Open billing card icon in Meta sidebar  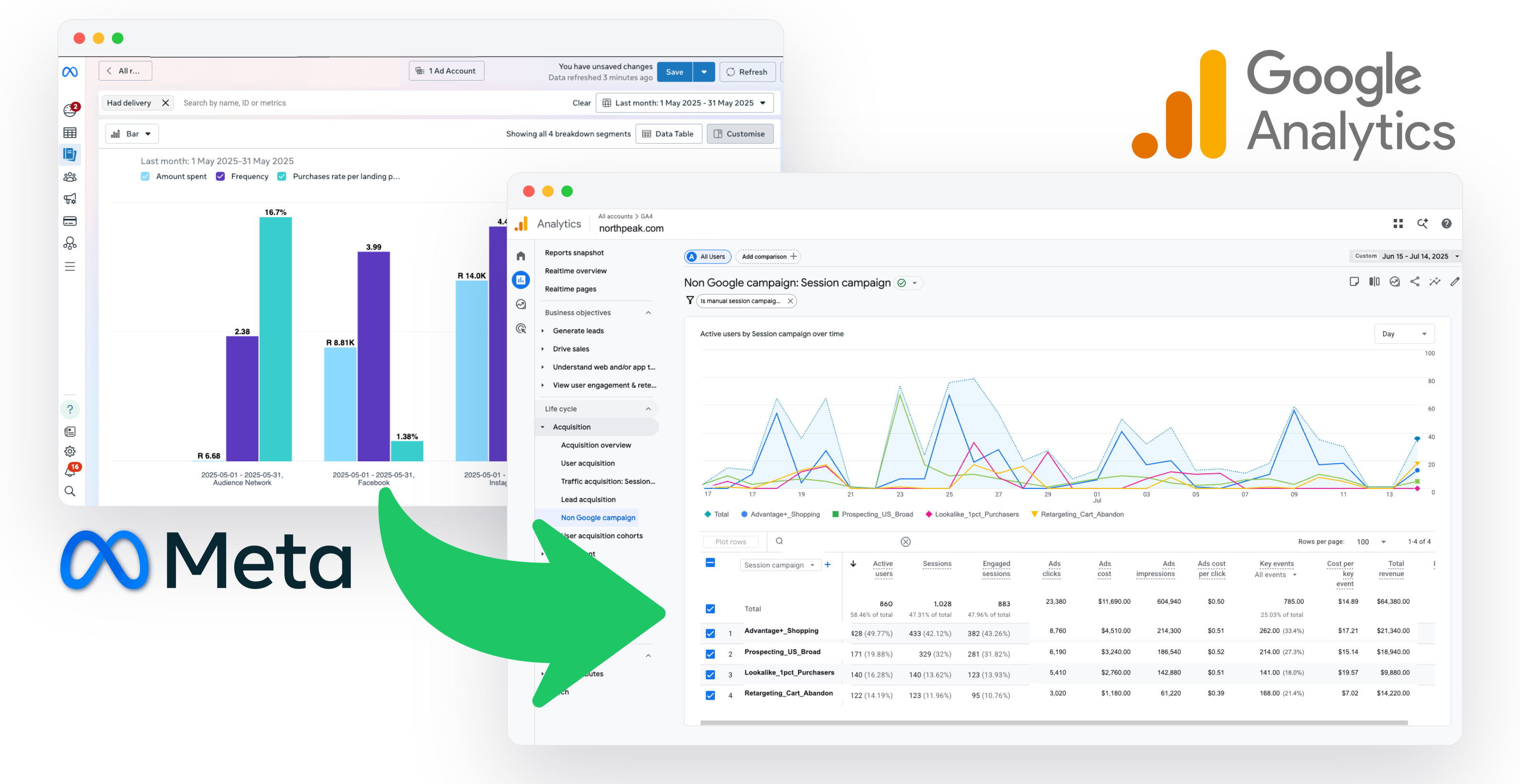click(70, 221)
